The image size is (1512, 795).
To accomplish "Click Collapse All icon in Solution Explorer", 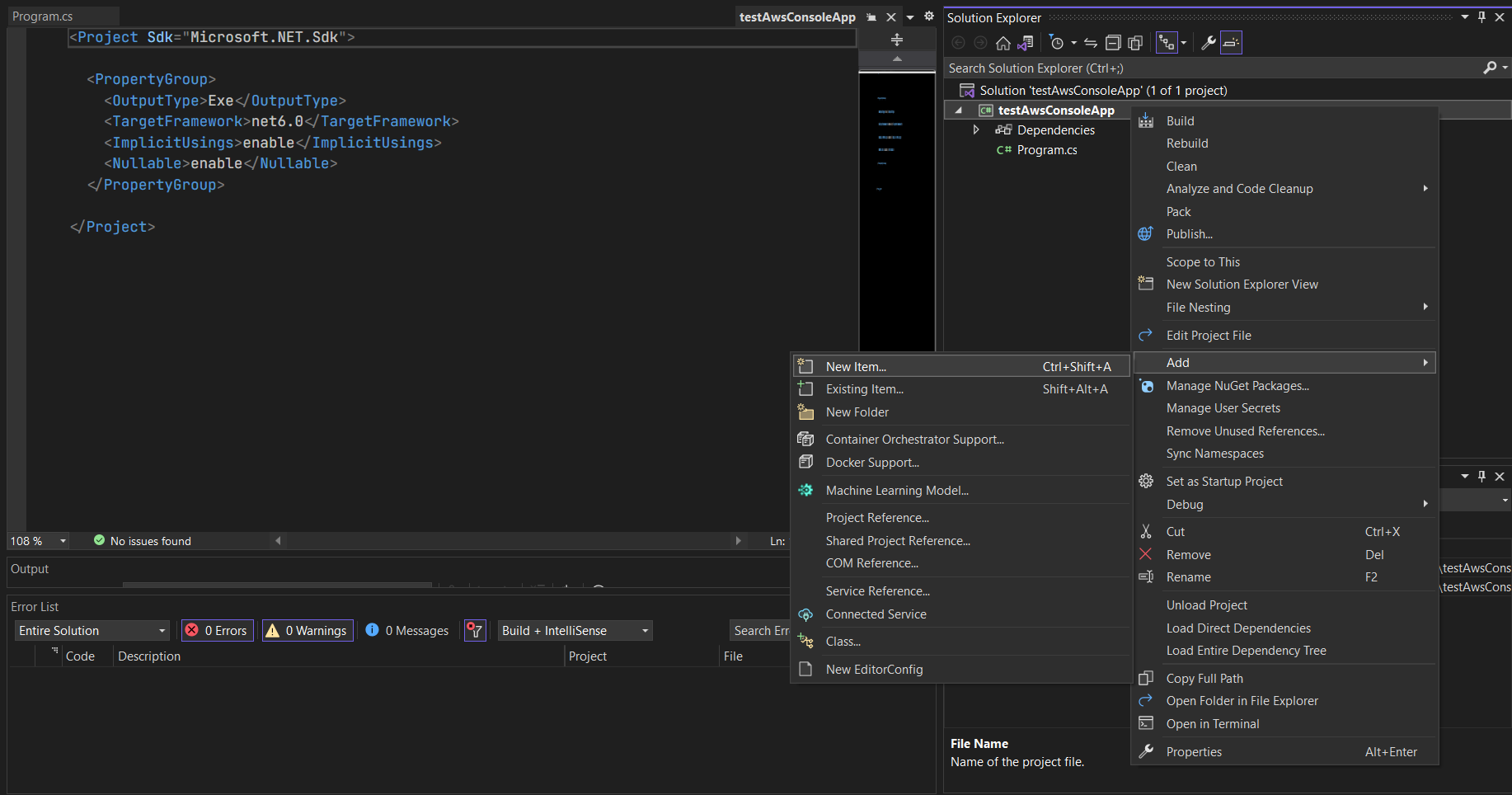I will pos(1113,43).
